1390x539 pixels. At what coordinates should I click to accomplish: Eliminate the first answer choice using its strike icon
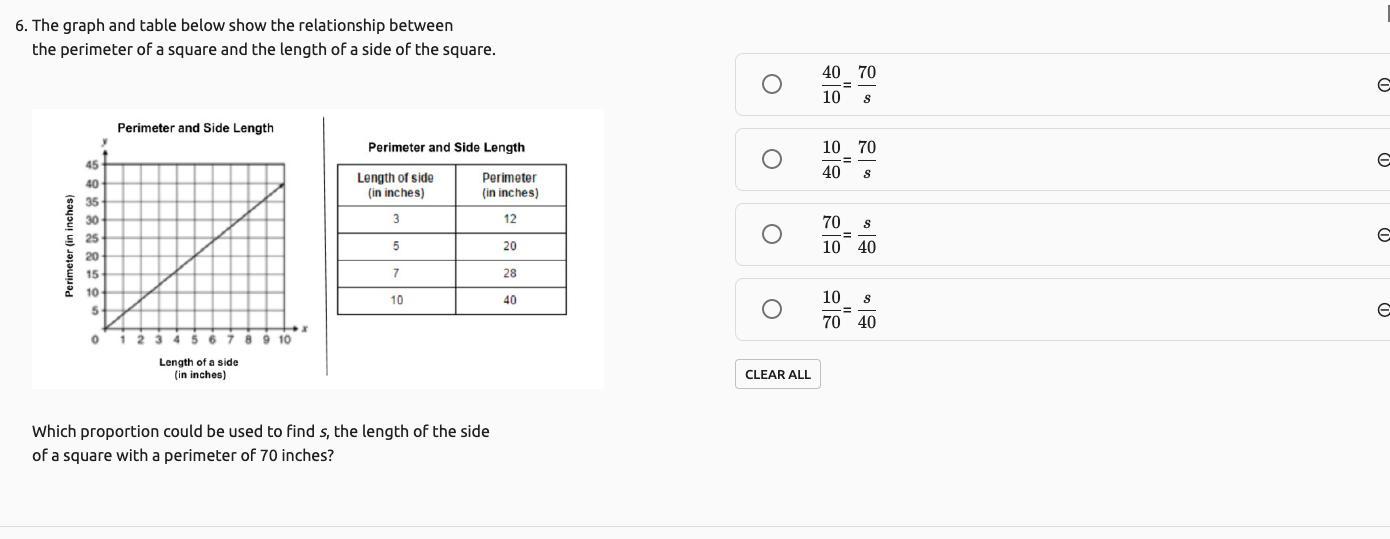click(1383, 85)
